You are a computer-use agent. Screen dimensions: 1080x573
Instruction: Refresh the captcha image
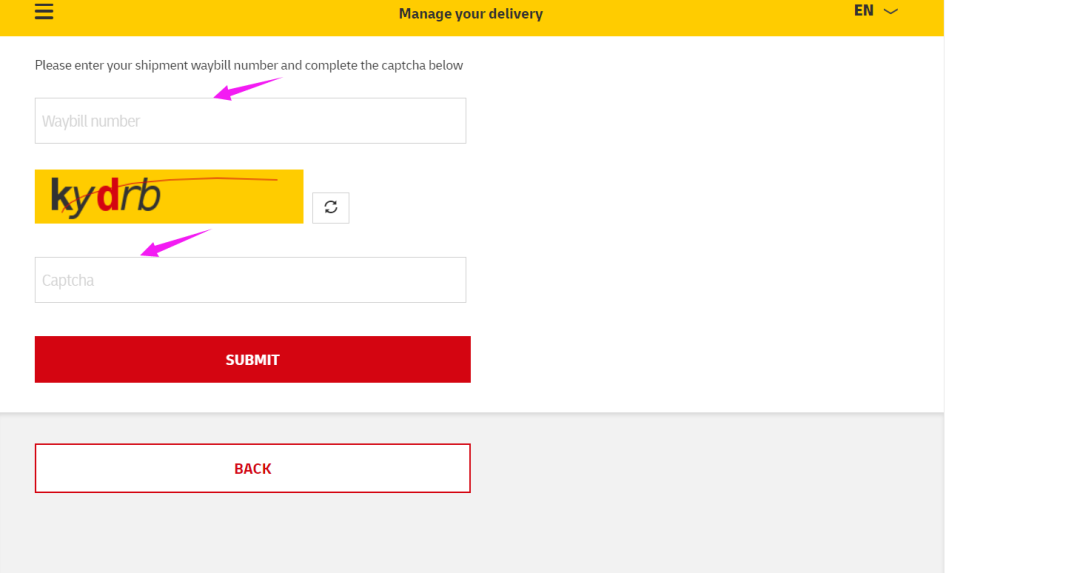331,207
